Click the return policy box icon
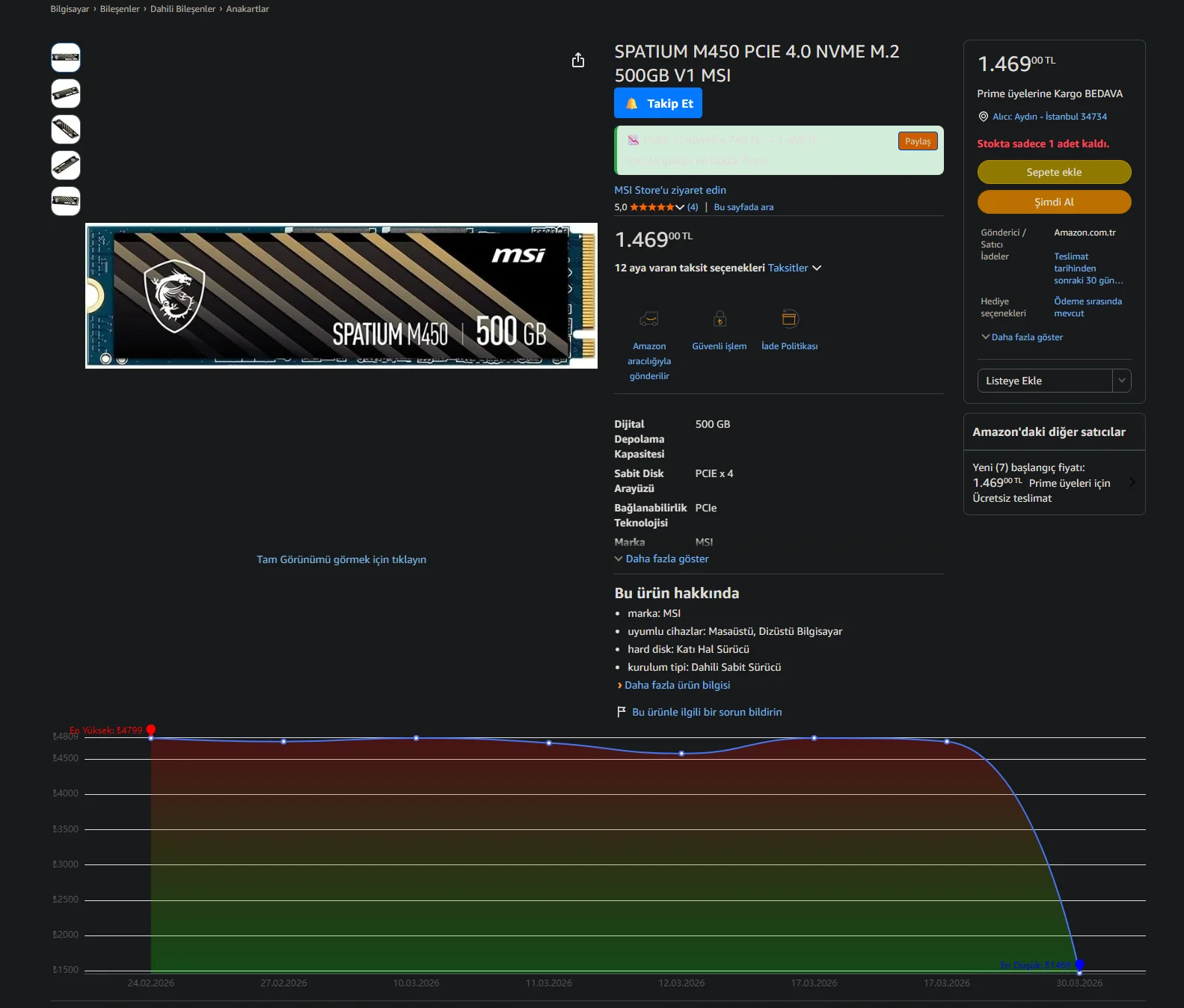The image size is (1184, 1008). coord(789,319)
